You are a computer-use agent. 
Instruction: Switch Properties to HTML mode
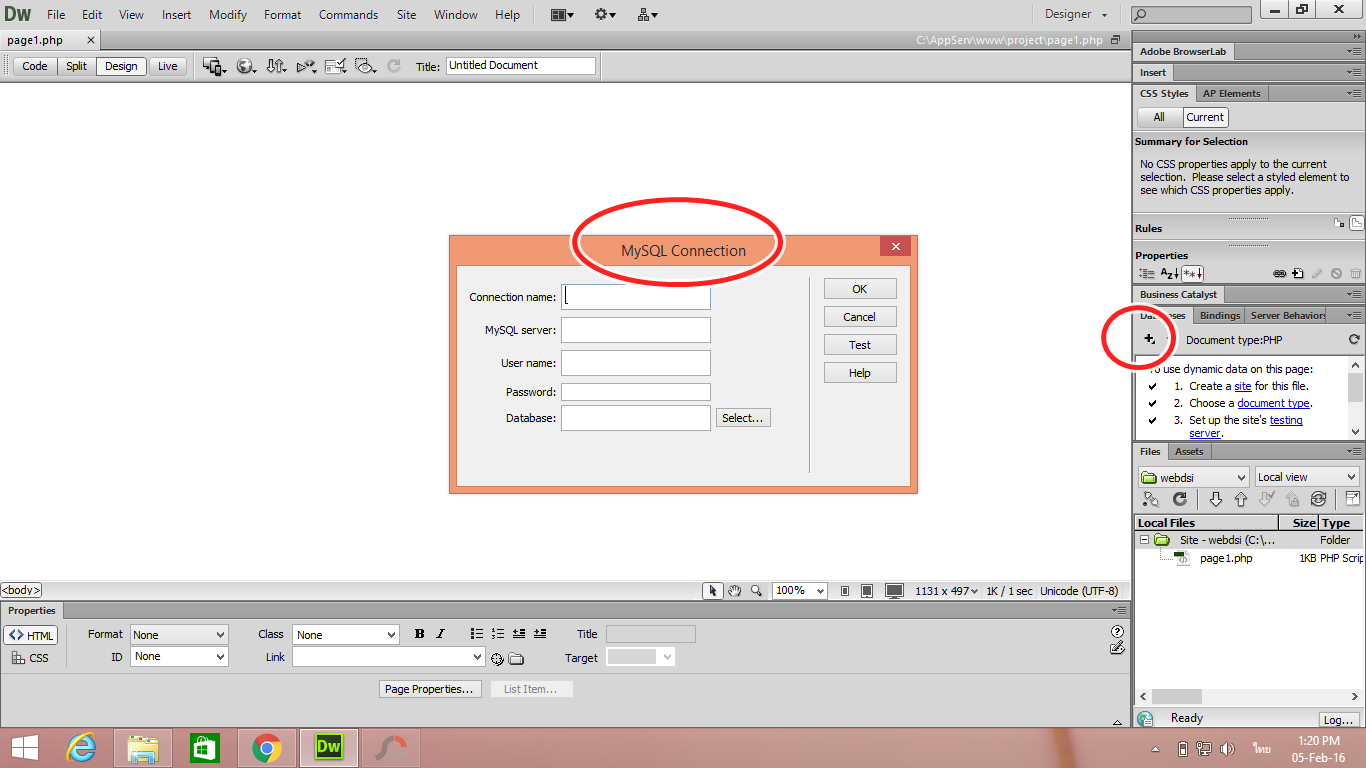pyautogui.click(x=31, y=635)
